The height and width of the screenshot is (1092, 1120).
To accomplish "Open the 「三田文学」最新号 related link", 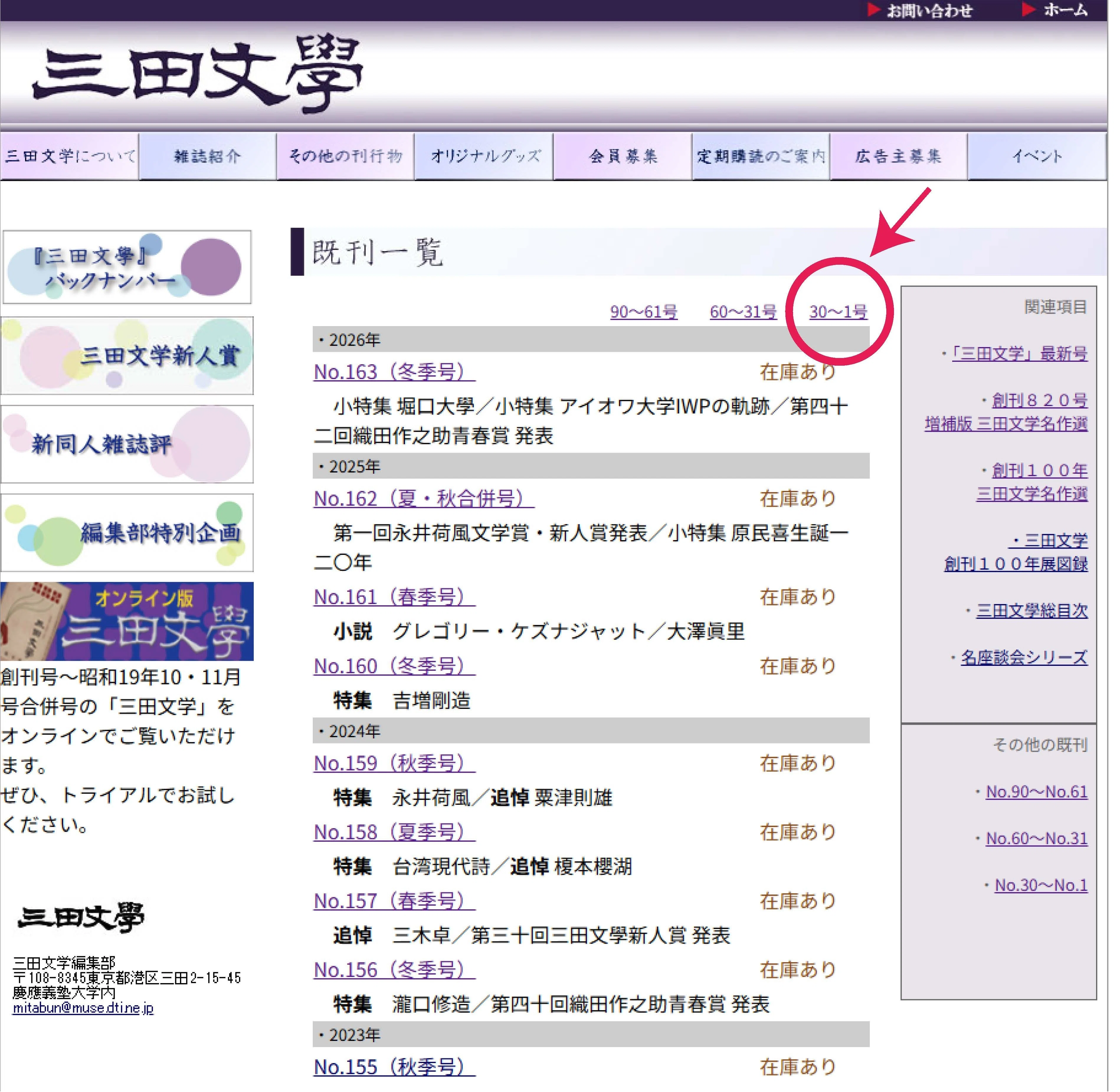I will pos(1020,353).
